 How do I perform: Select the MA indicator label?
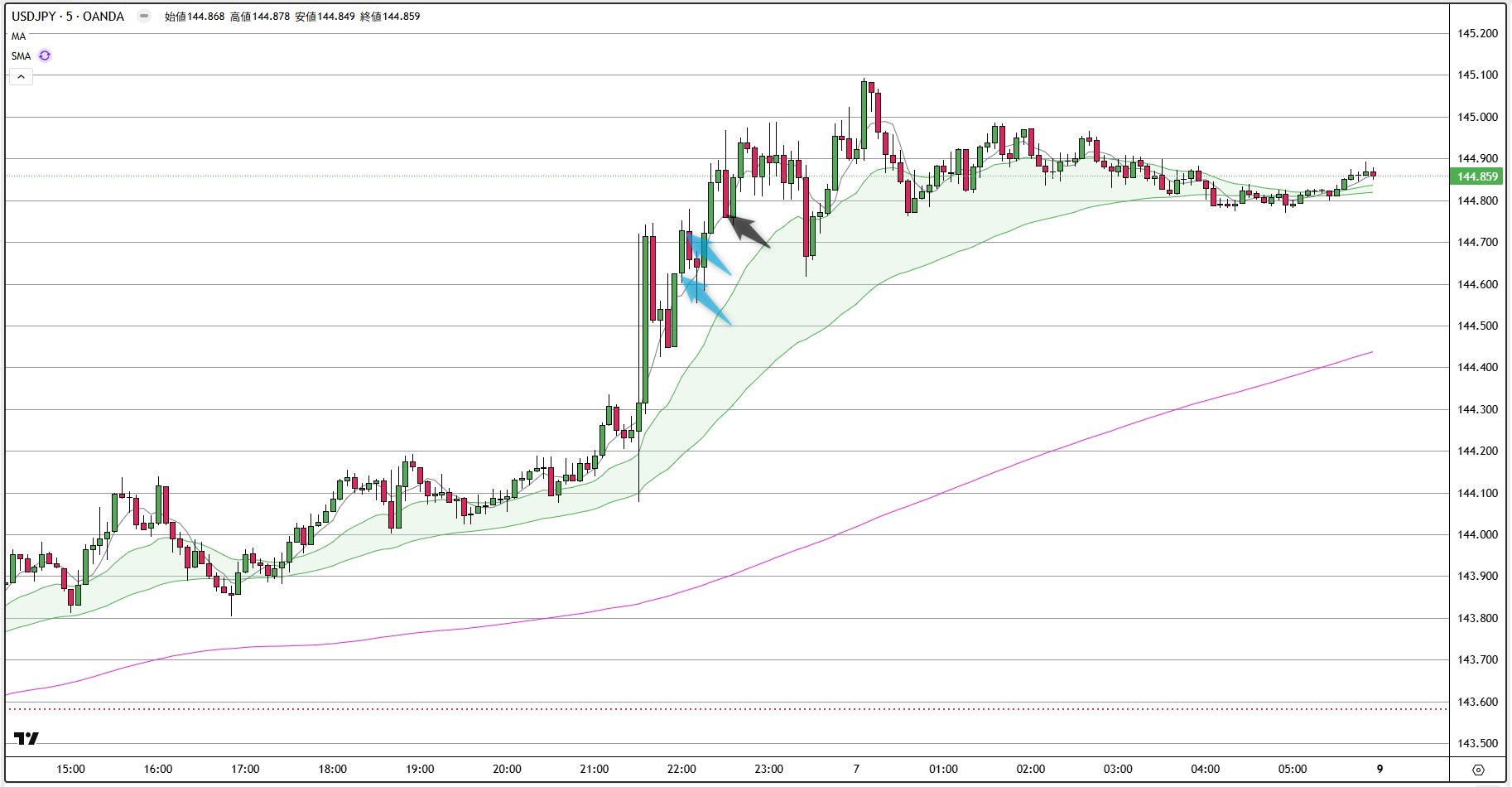pos(19,36)
